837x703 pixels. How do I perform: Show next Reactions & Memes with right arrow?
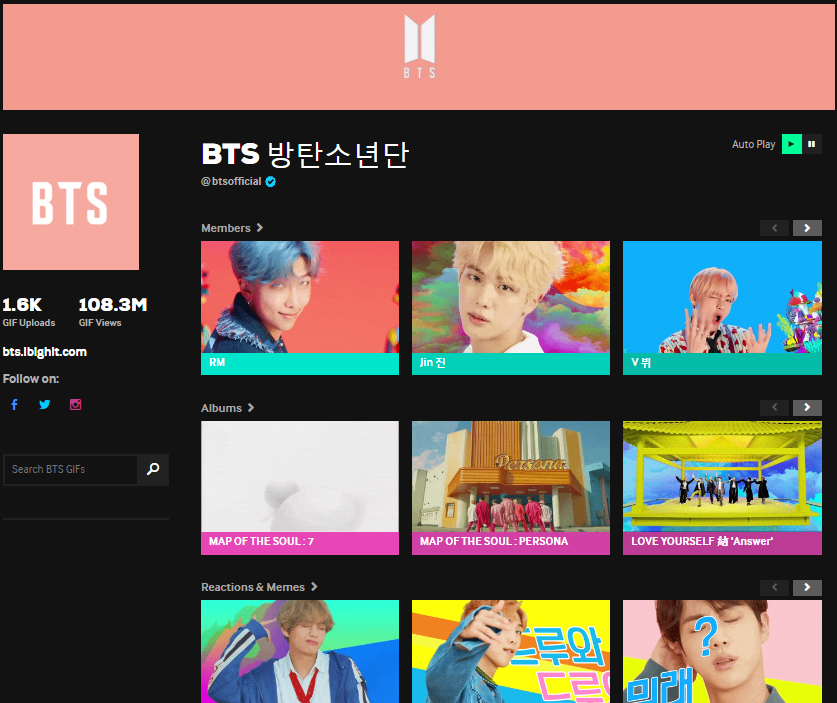tap(807, 587)
